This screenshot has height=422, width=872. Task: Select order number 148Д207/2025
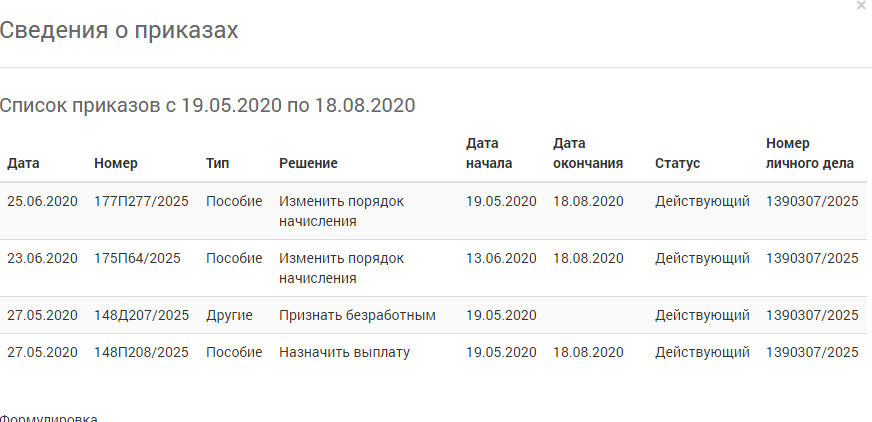coord(141,315)
